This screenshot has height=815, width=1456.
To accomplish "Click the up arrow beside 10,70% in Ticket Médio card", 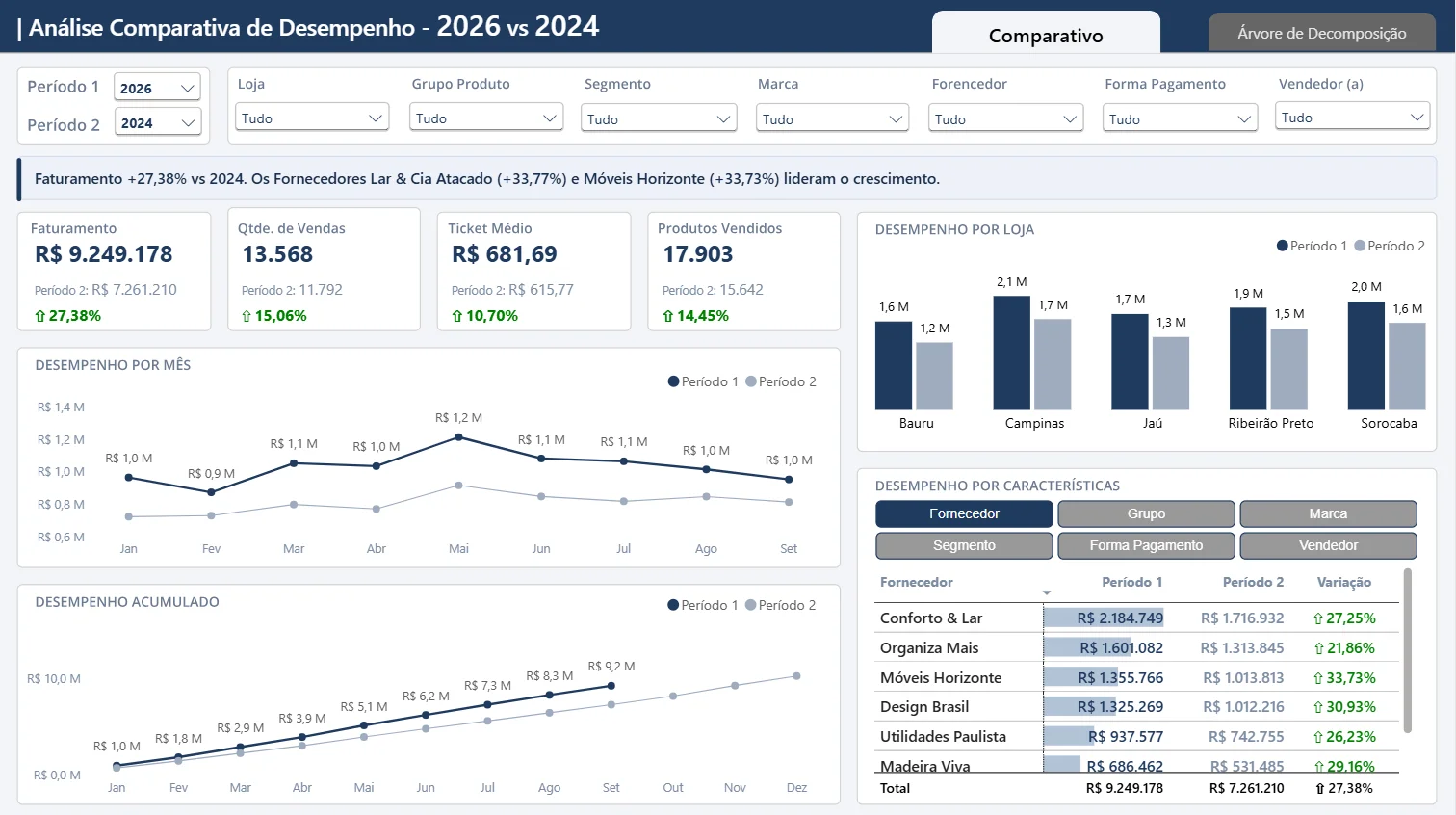I will [x=457, y=316].
